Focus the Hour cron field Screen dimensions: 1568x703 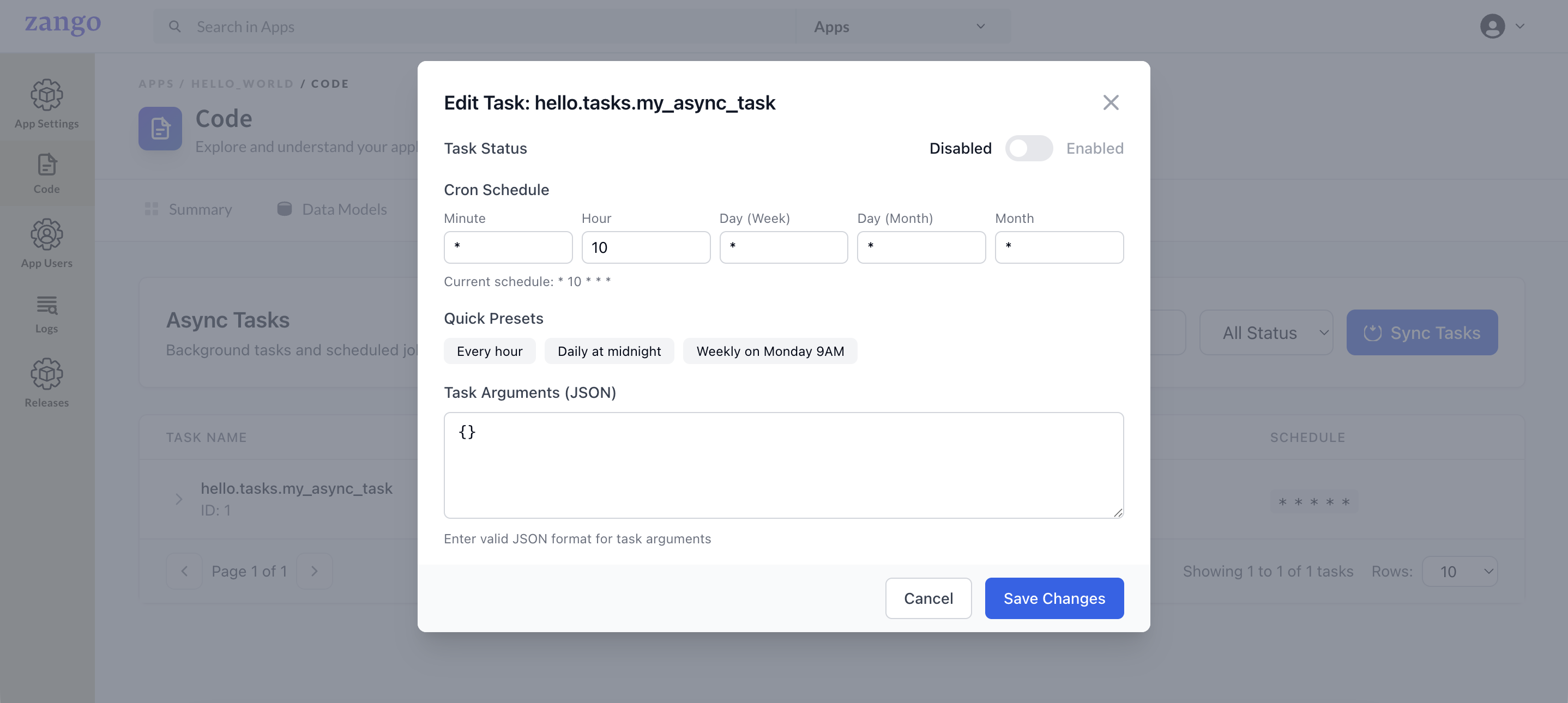[646, 247]
